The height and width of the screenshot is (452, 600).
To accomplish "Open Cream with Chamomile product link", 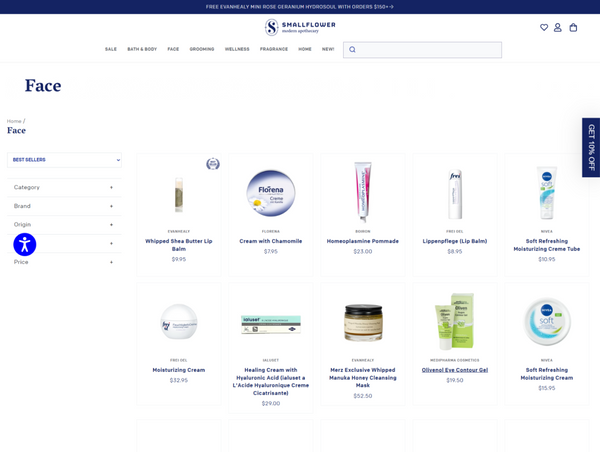I will [271, 241].
